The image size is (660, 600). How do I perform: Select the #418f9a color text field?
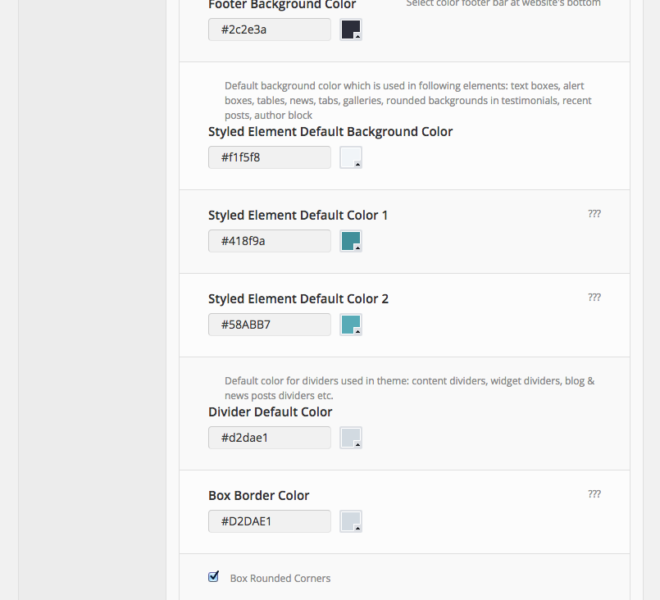tap(269, 241)
